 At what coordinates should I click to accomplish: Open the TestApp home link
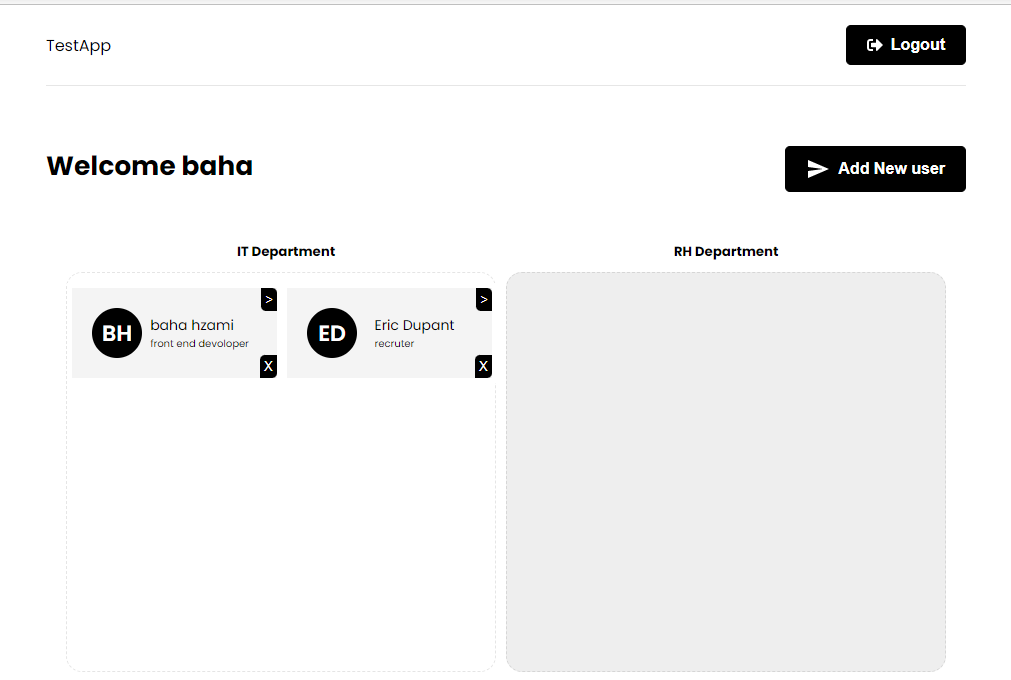(x=78, y=45)
